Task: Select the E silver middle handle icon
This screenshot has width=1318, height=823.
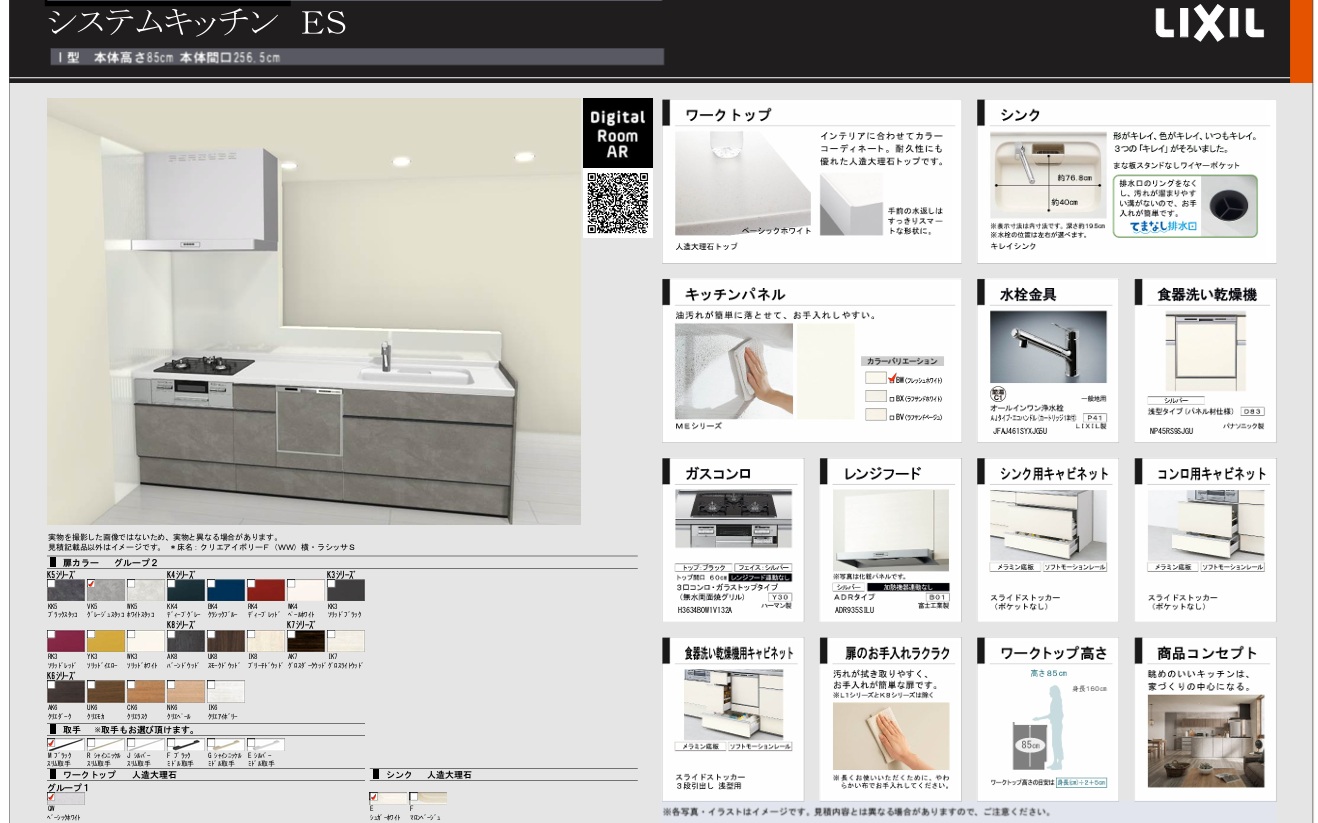Action: pyautogui.click(x=264, y=746)
